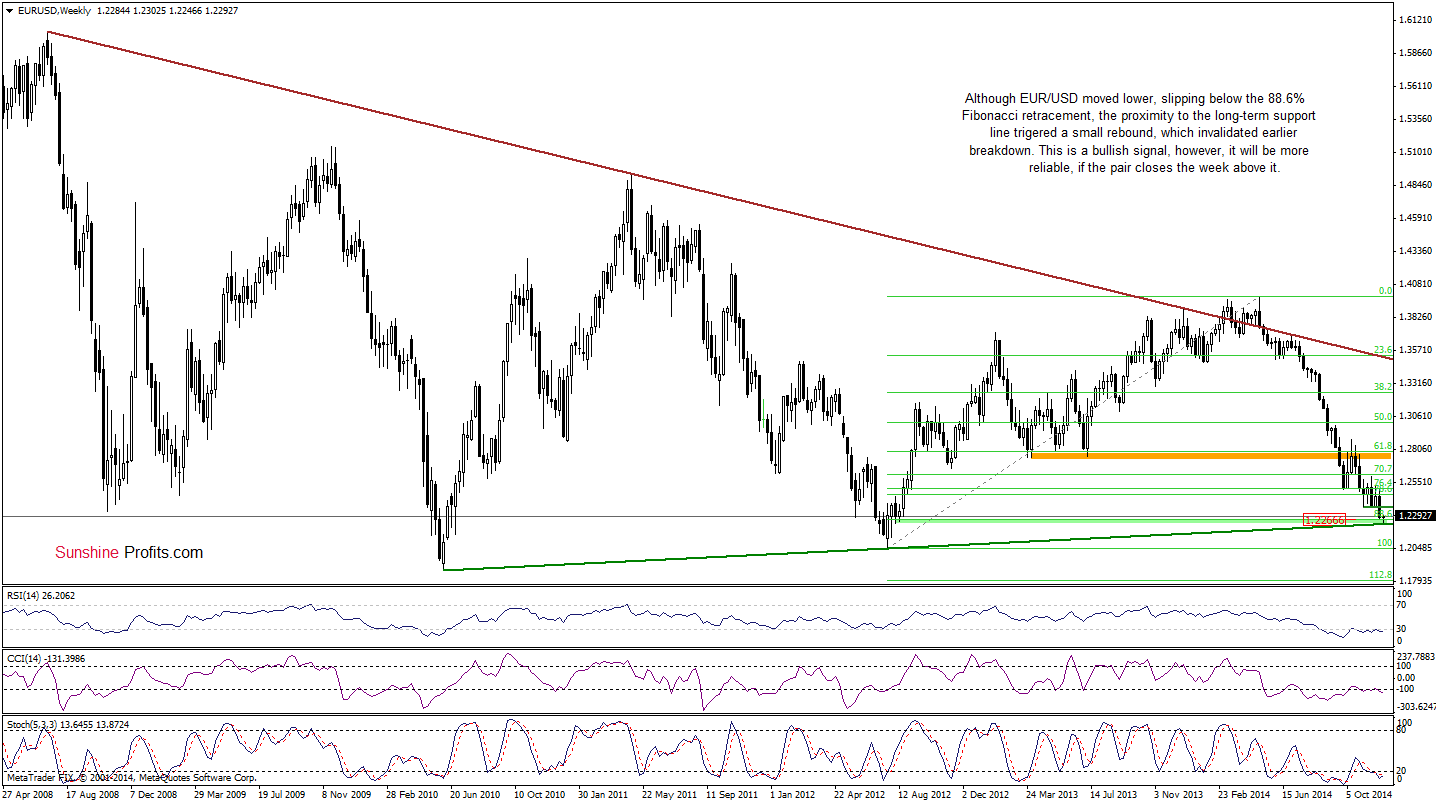The width and height of the screenshot is (1436, 803).
Task: Click the 1.35710 price axis value
Action: [x=1414, y=350]
